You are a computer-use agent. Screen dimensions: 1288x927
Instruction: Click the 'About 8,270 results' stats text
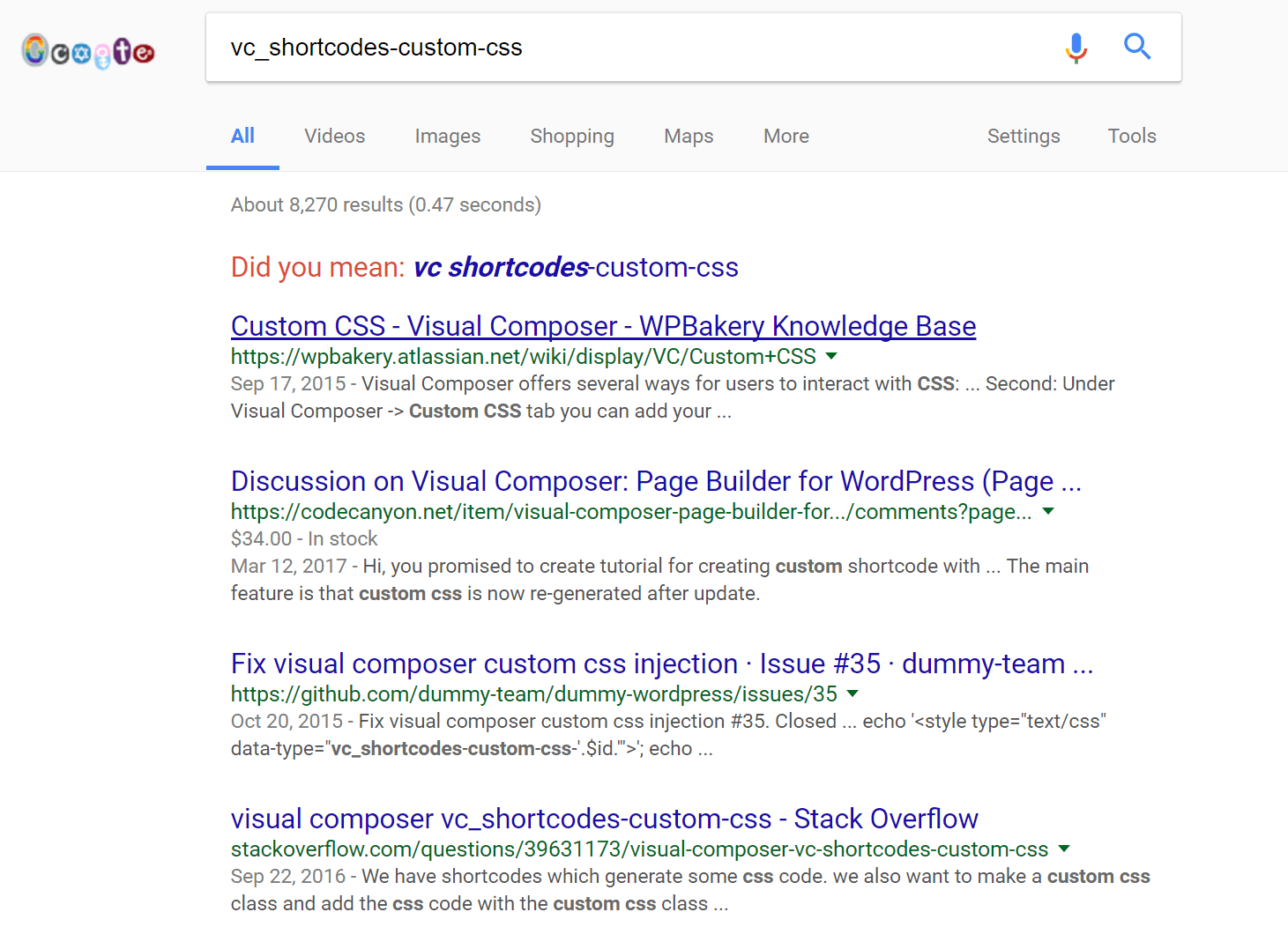386,205
